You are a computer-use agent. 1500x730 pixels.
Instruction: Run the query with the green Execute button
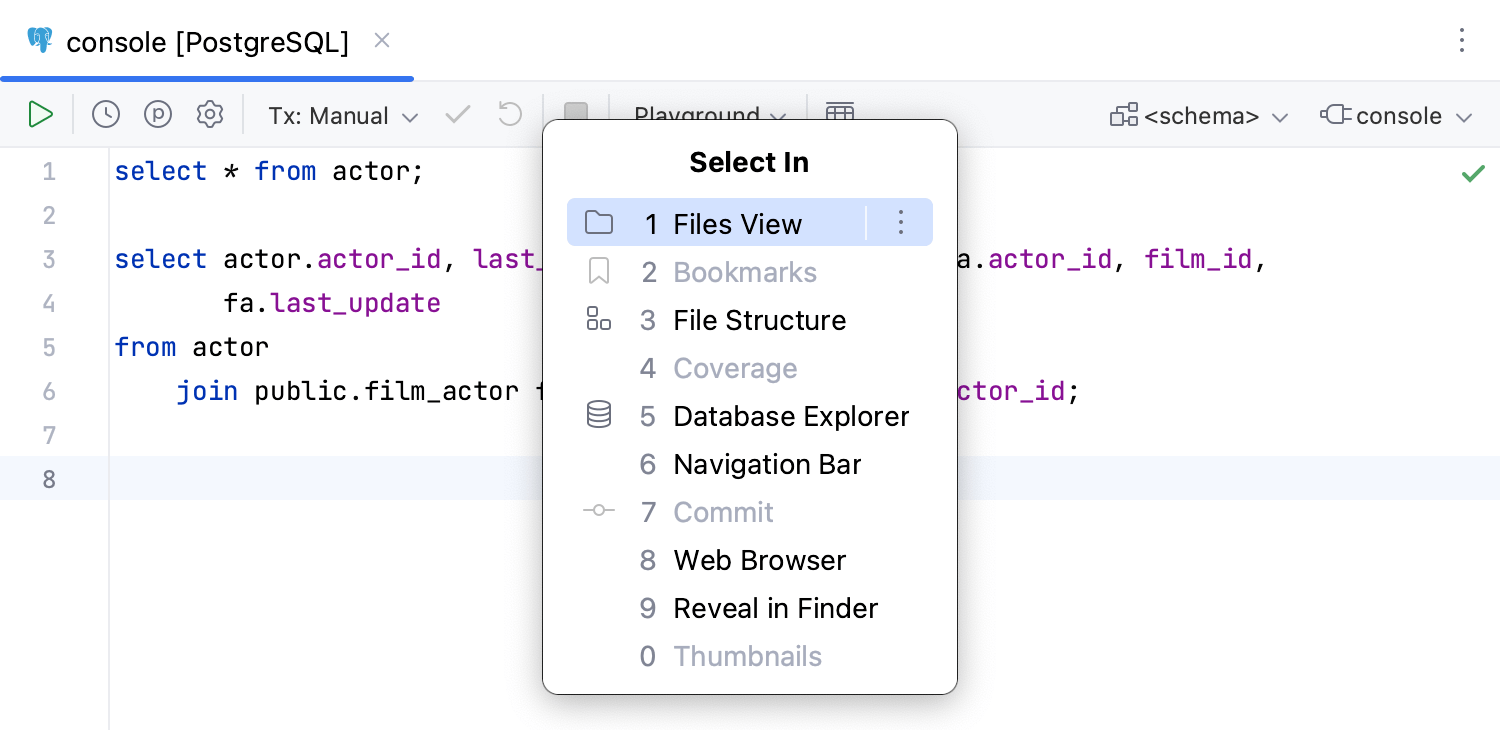pyautogui.click(x=40, y=115)
